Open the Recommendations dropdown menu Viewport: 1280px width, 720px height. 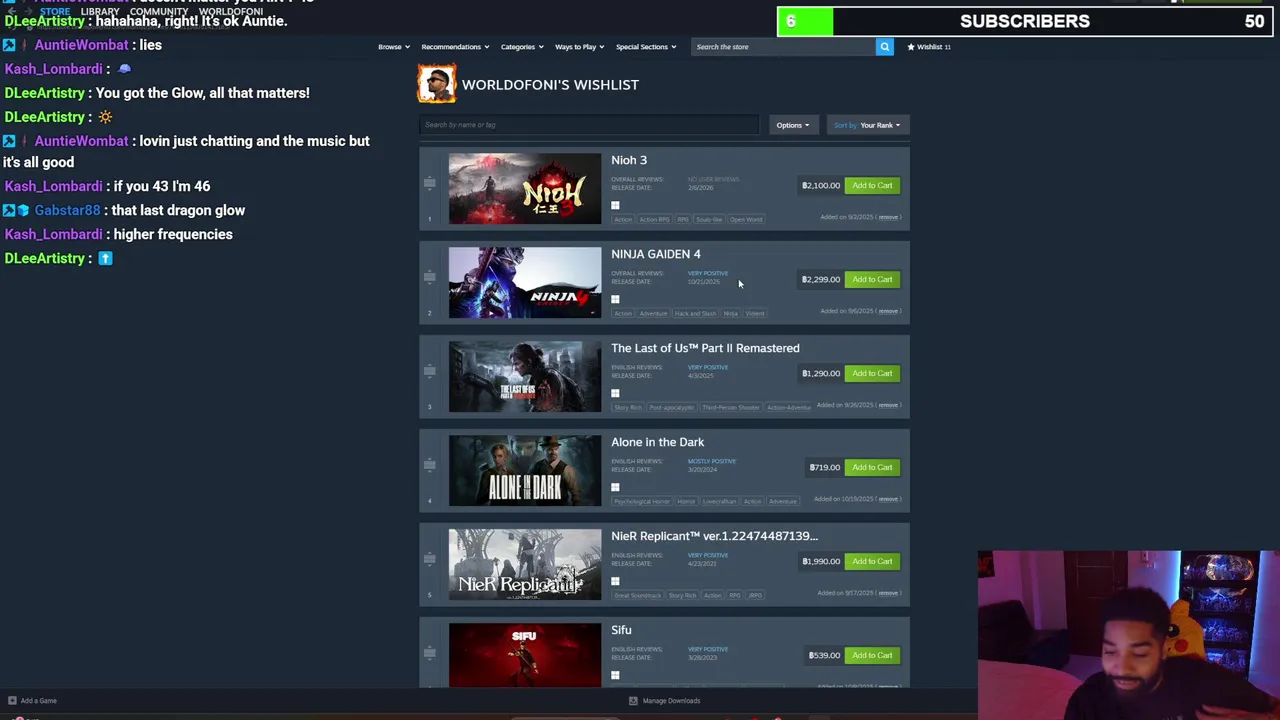[455, 46]
